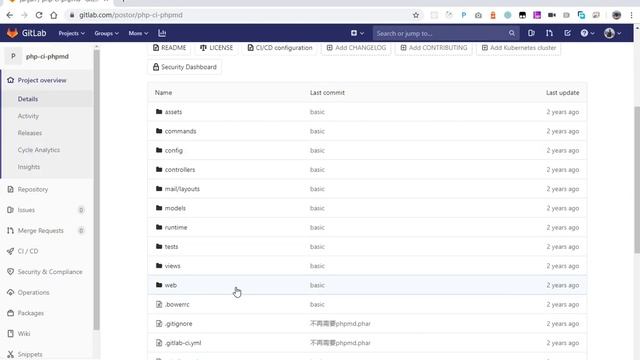Open the Security Dashboard button
640x360 pixels.
click(x=184, y=67)
